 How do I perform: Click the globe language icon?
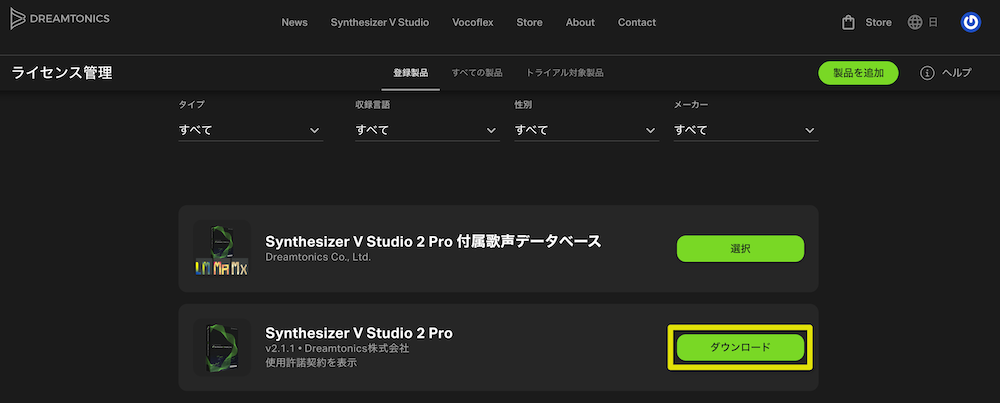[x=915, y=22]
